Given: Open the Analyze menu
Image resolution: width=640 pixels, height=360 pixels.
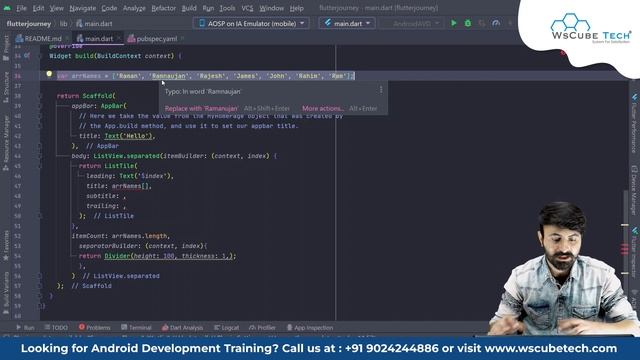Looking at the screenshot, I should (134, 8).
